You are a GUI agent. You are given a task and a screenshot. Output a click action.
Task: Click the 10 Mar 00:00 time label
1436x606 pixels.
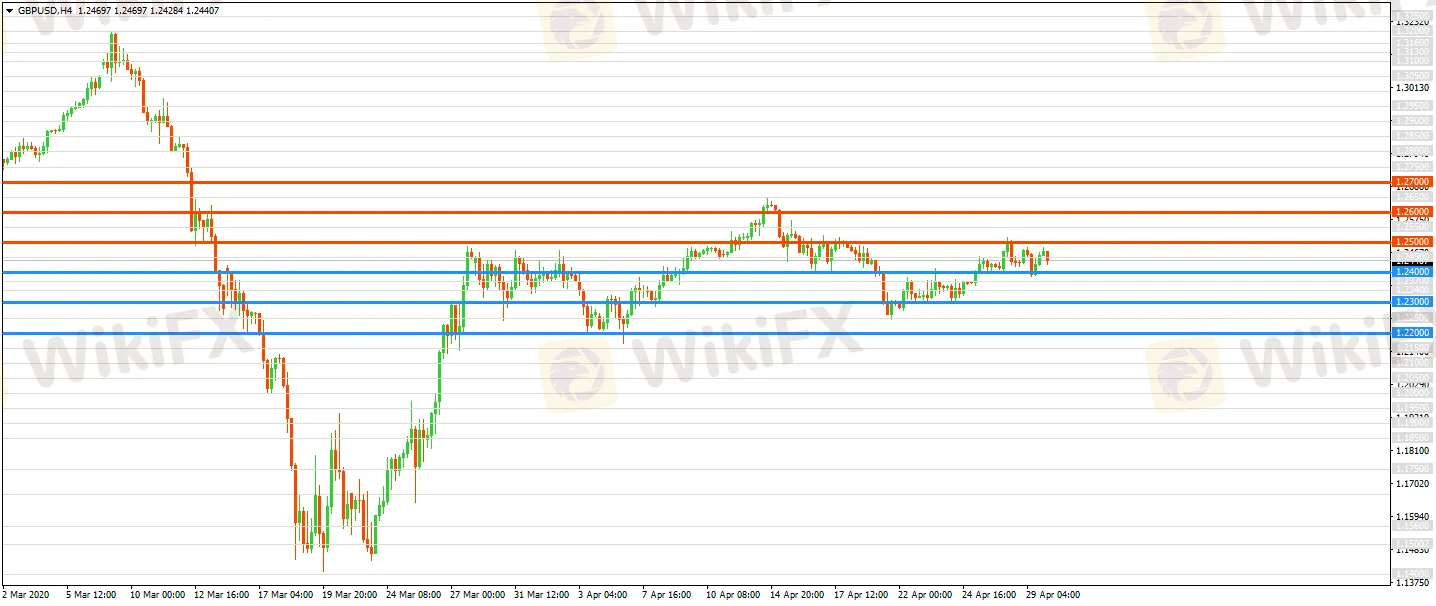pyautogui.click(x=156, y=595)
